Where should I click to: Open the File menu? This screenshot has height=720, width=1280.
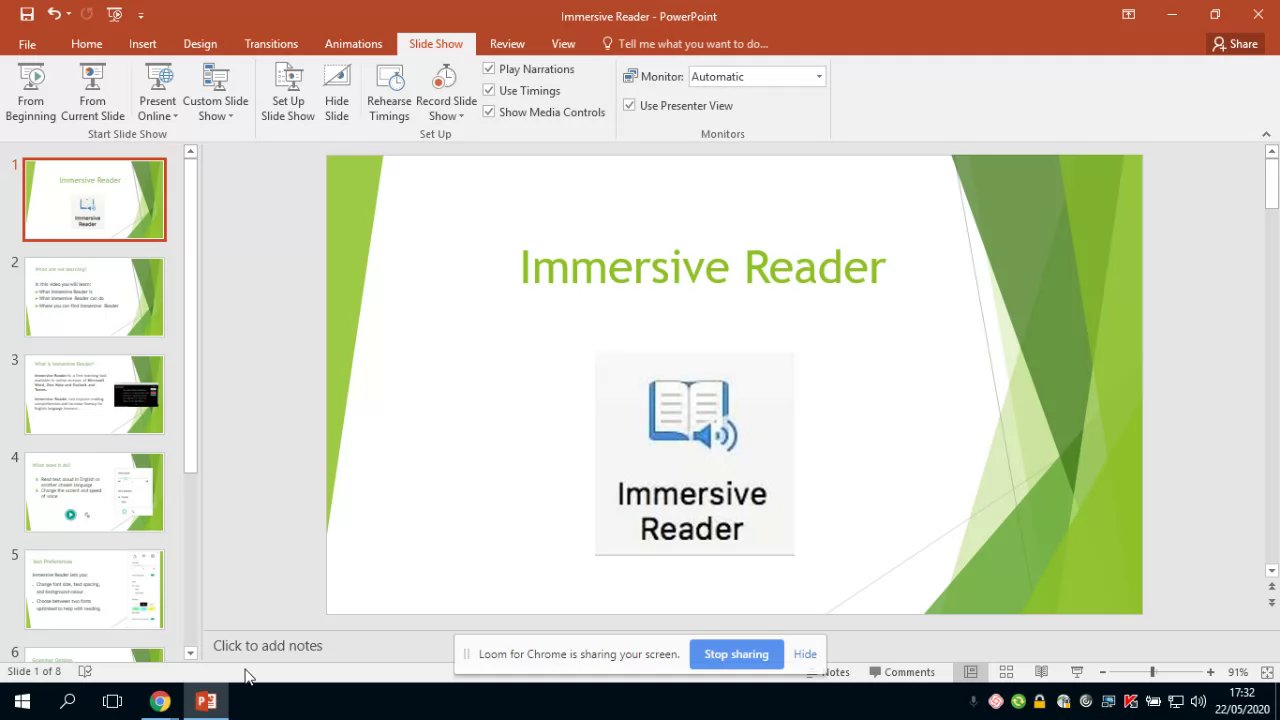pyautogui.click(x=27, y=44)
